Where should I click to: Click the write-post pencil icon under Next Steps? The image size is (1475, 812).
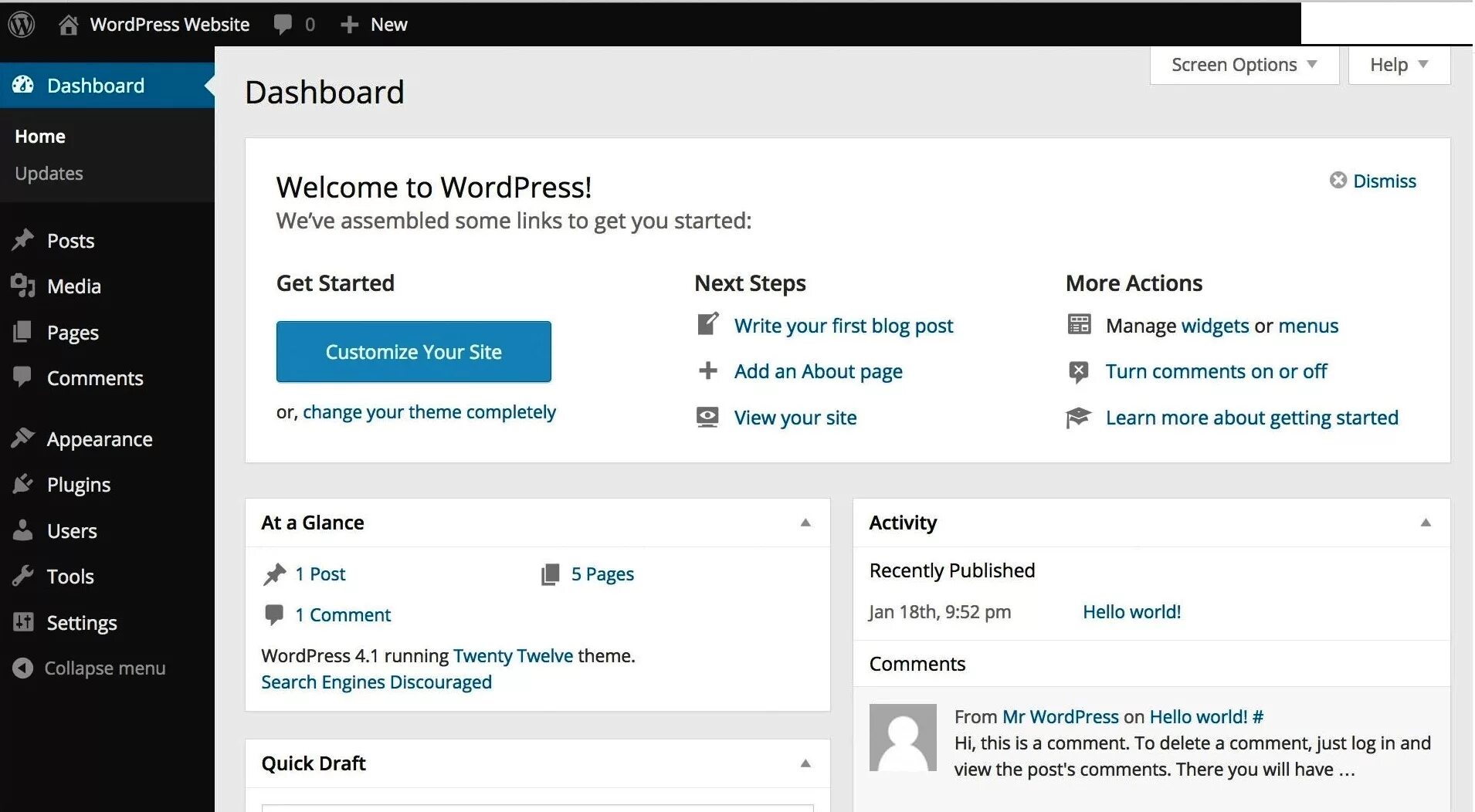point(708,324)
